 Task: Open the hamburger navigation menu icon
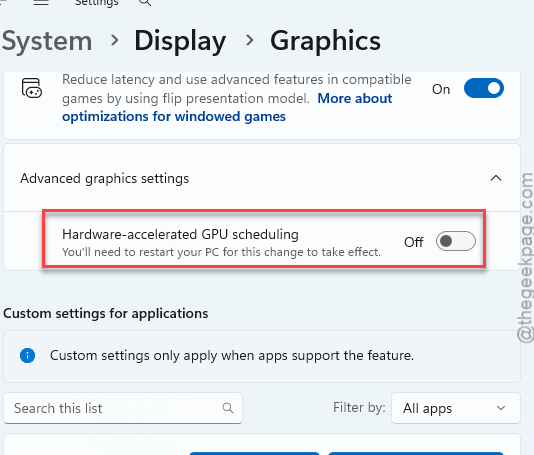(41, 2)
